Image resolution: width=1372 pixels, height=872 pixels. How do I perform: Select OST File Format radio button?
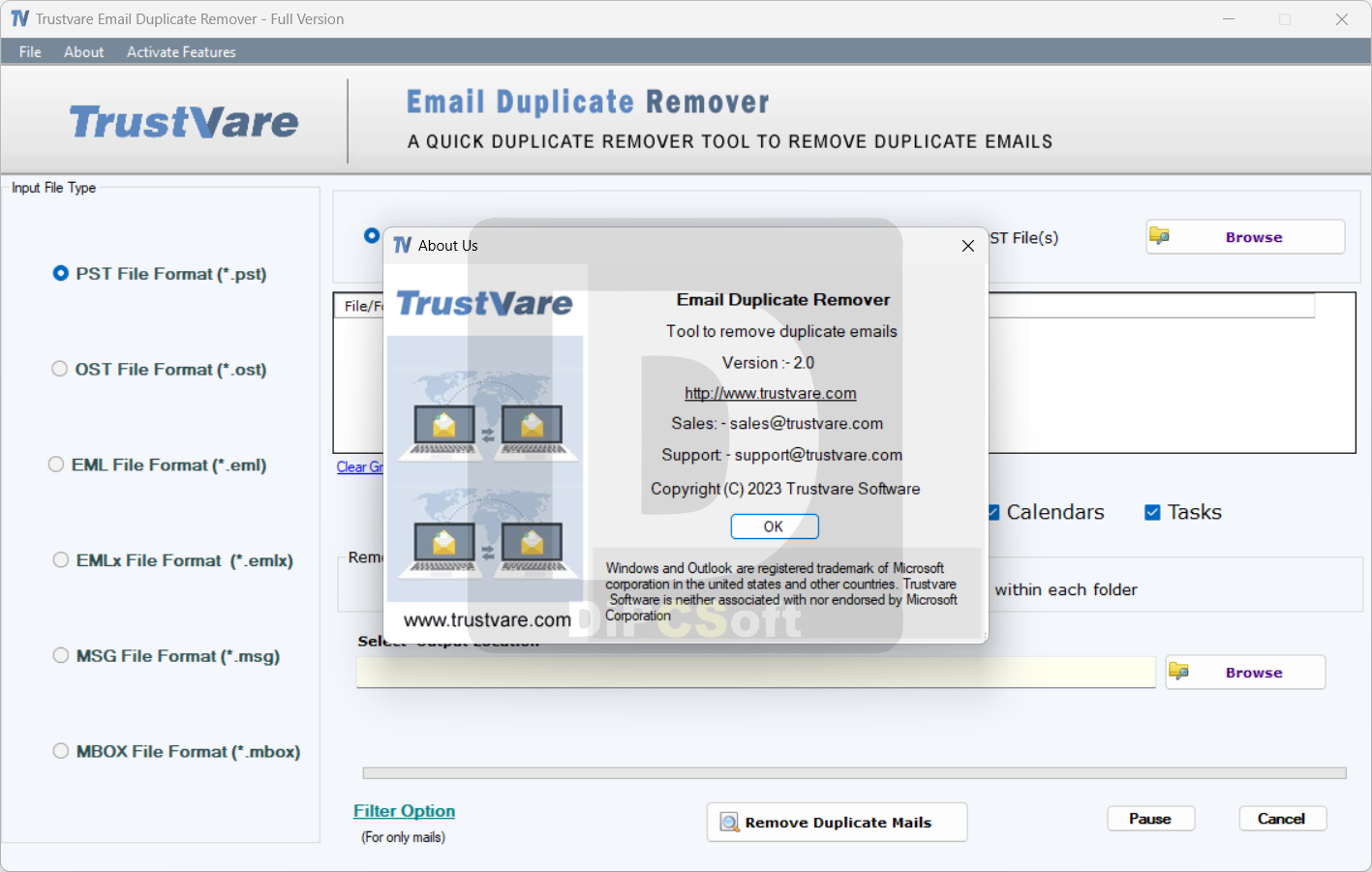(60, 369)
